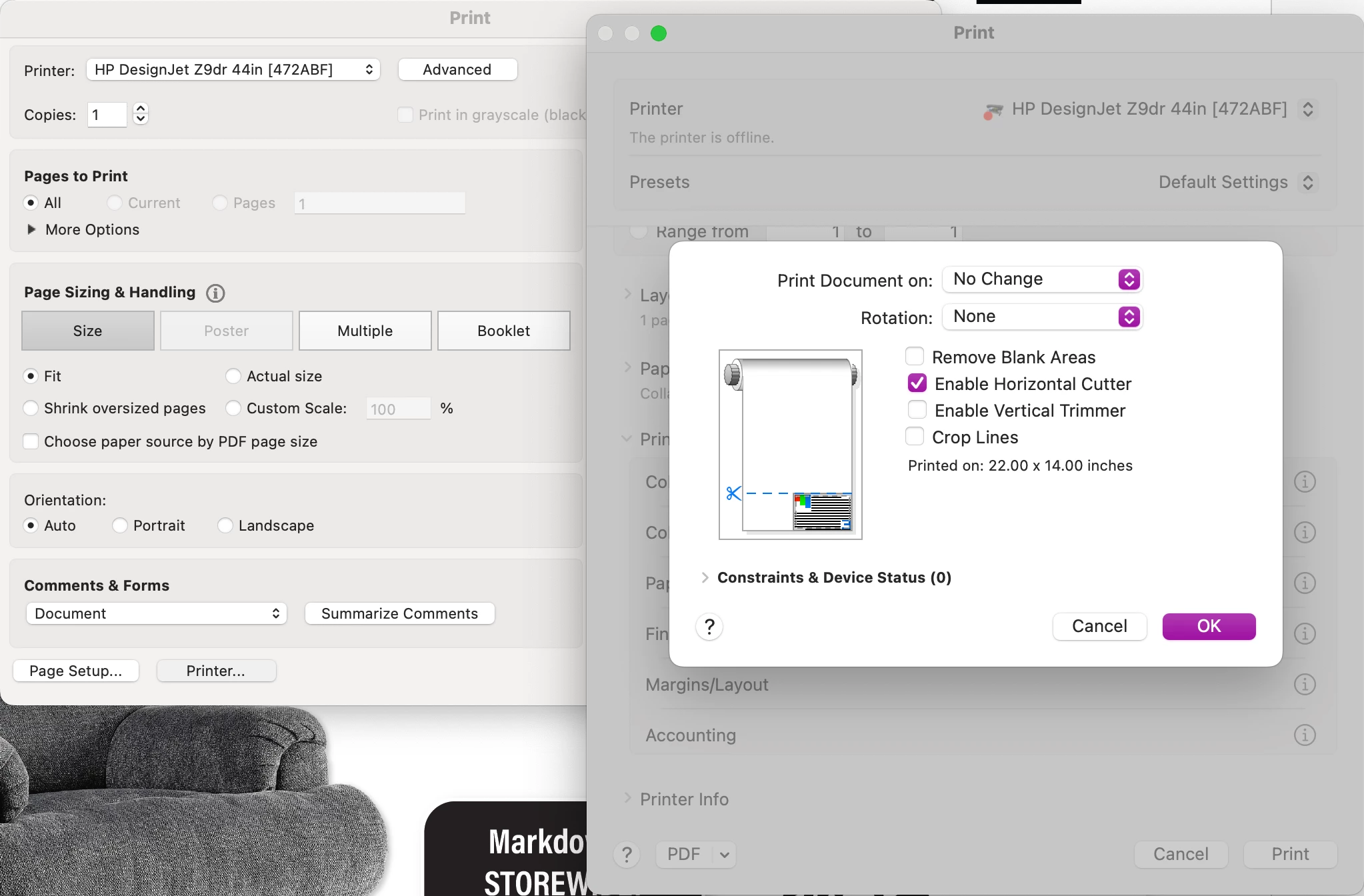The image size is (1364, 896).
Task: Click the Page Setup... button
Action: pos(76,671)
